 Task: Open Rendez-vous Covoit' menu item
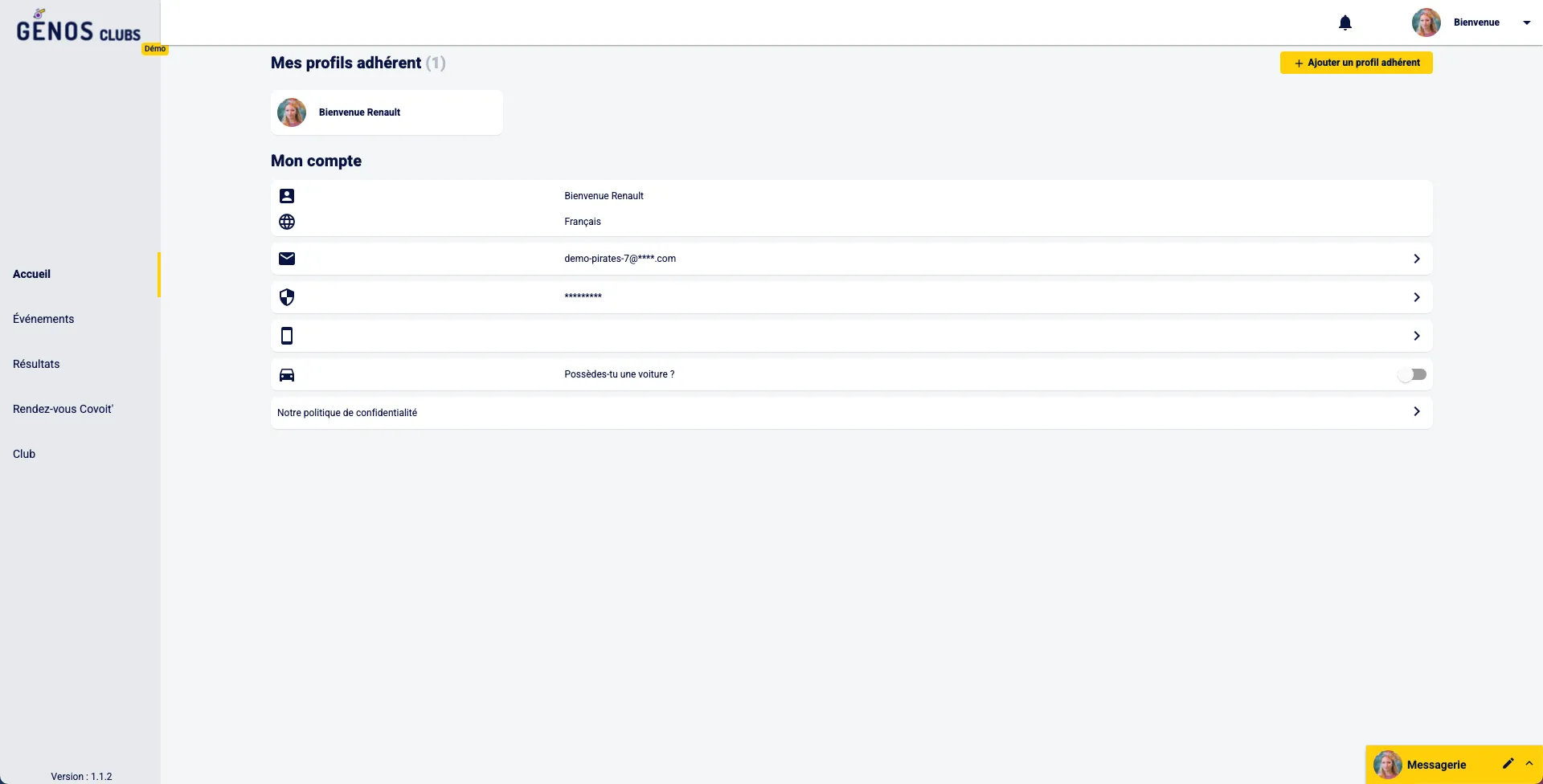(x=63, y=409)
